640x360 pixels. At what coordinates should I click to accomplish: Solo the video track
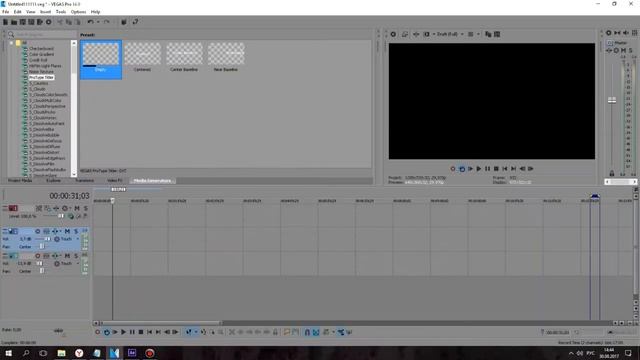pos(86,209)
